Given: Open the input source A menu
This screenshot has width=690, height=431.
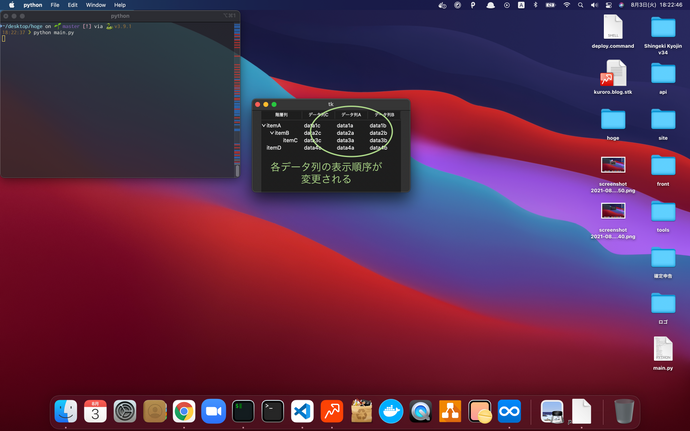Looking at the screenshot, I should (521, 5).
